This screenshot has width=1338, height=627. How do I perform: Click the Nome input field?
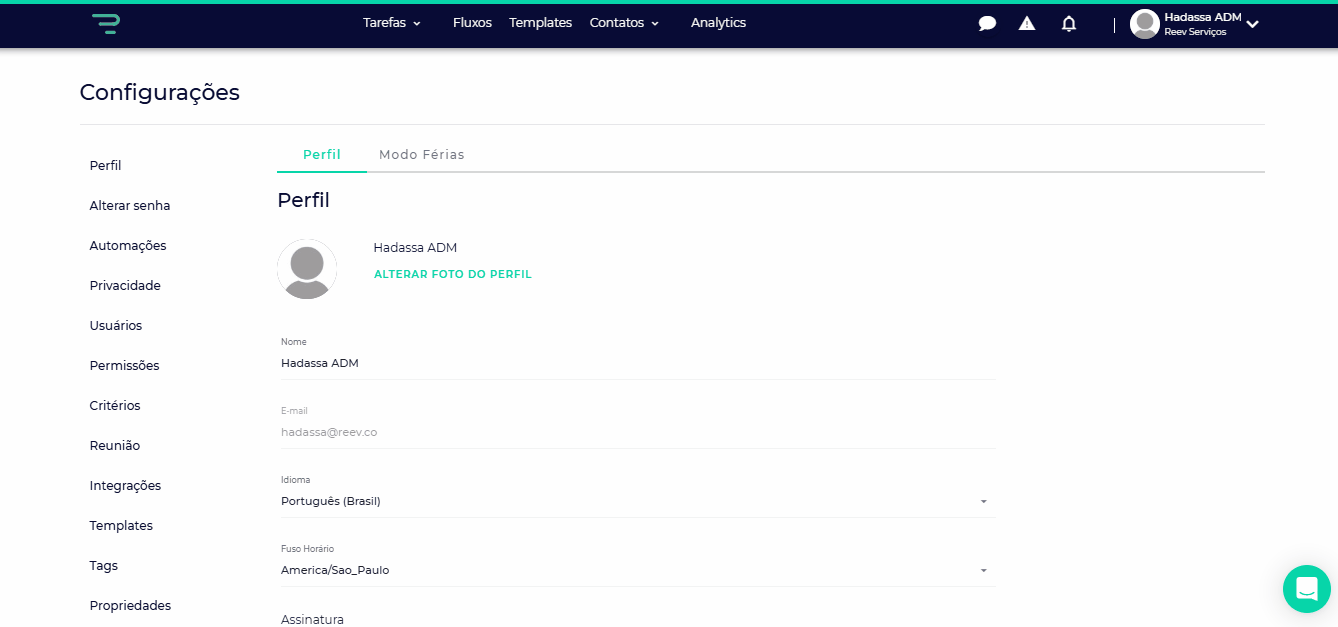click(x=637, y=364)
